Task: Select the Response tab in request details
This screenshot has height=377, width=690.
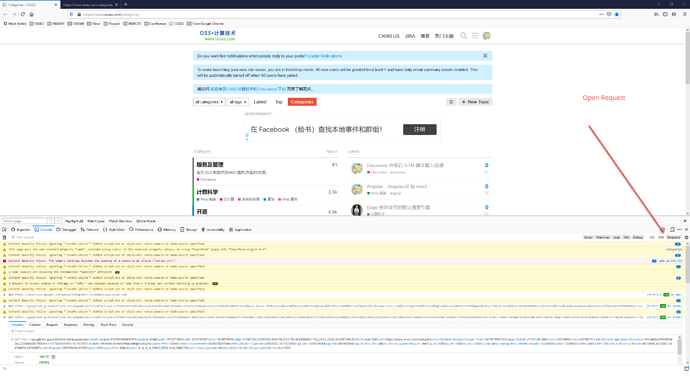Action: click(70, 325)
